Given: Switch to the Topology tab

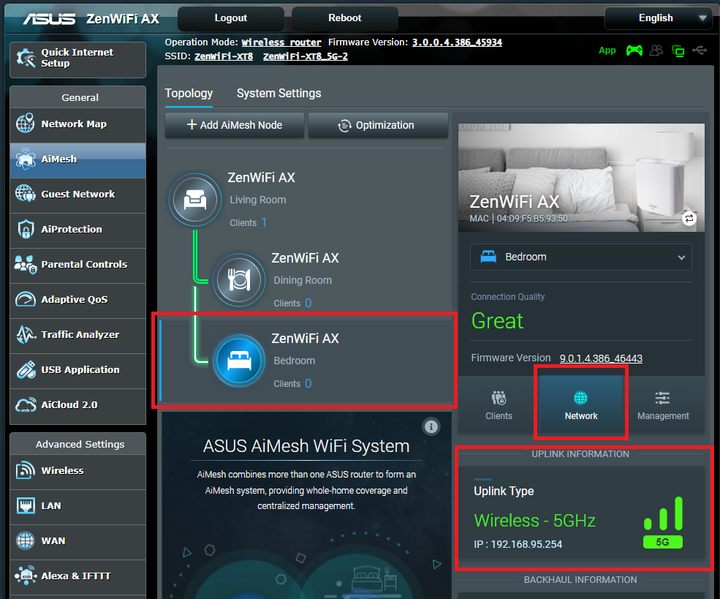Looking at the screenshot, I should coord(189,93).
